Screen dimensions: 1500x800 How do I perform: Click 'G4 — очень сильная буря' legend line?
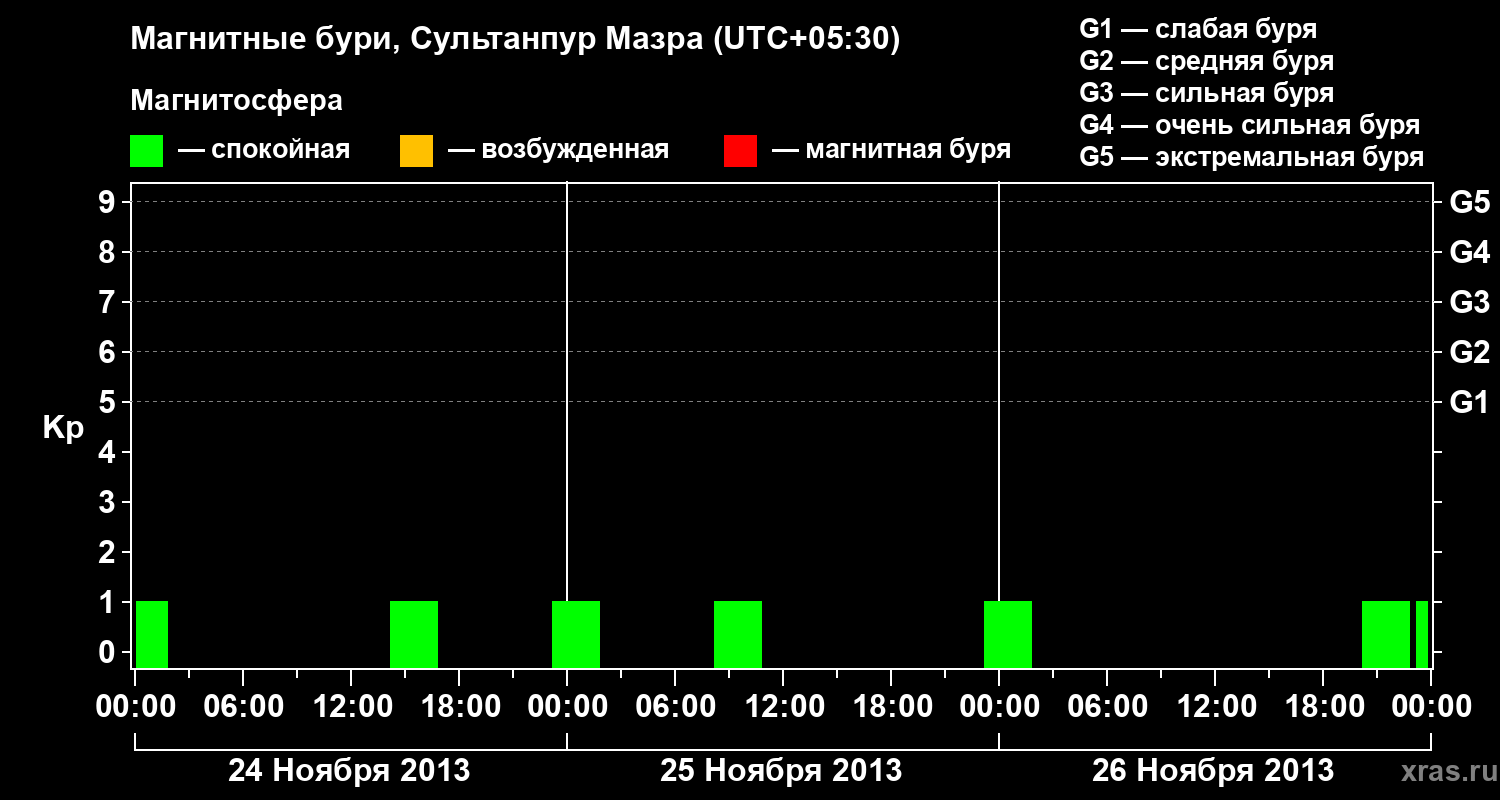[x=1250, y=125]
